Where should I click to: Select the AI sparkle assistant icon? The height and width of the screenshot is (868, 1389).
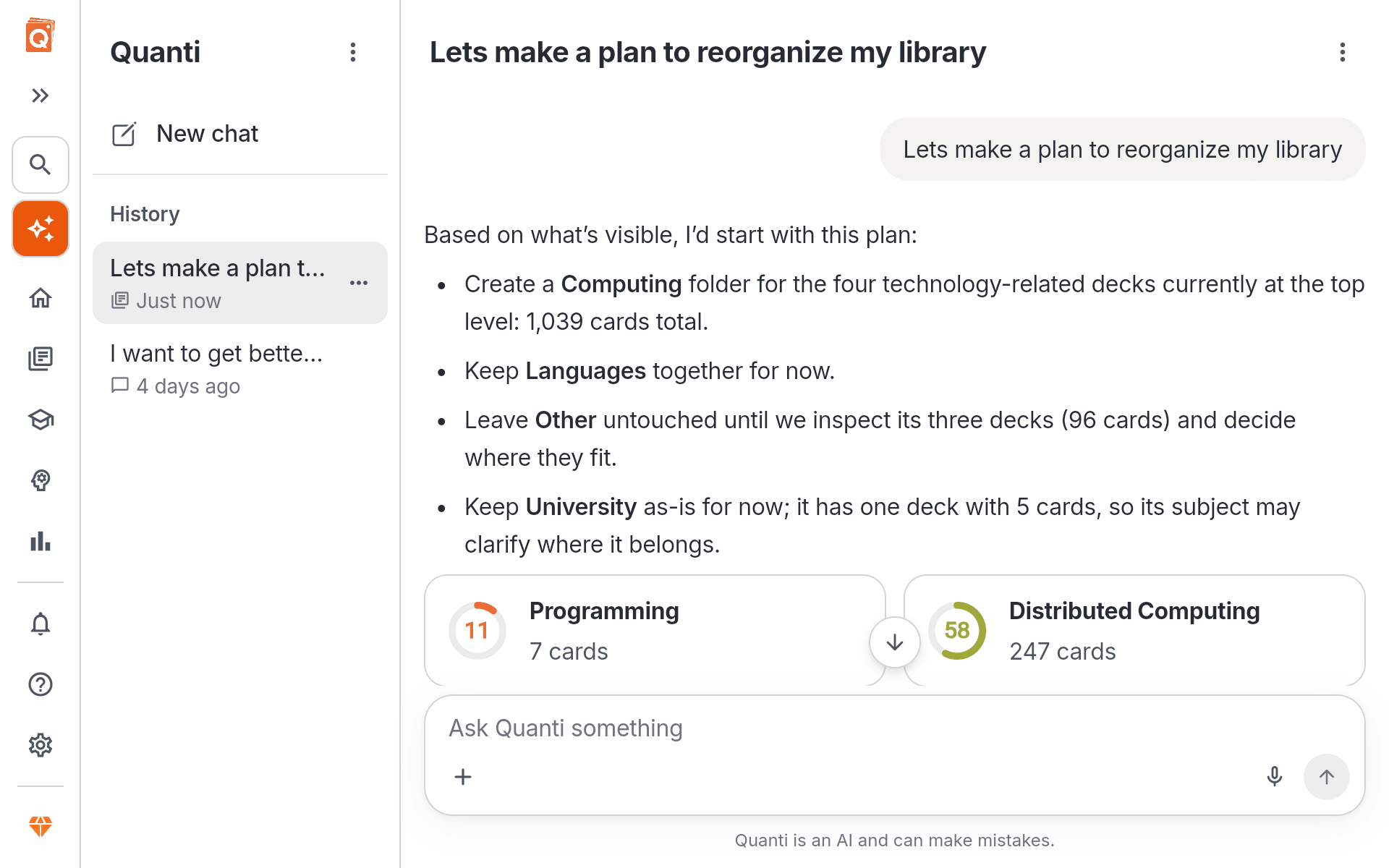(x=41, y=229)
